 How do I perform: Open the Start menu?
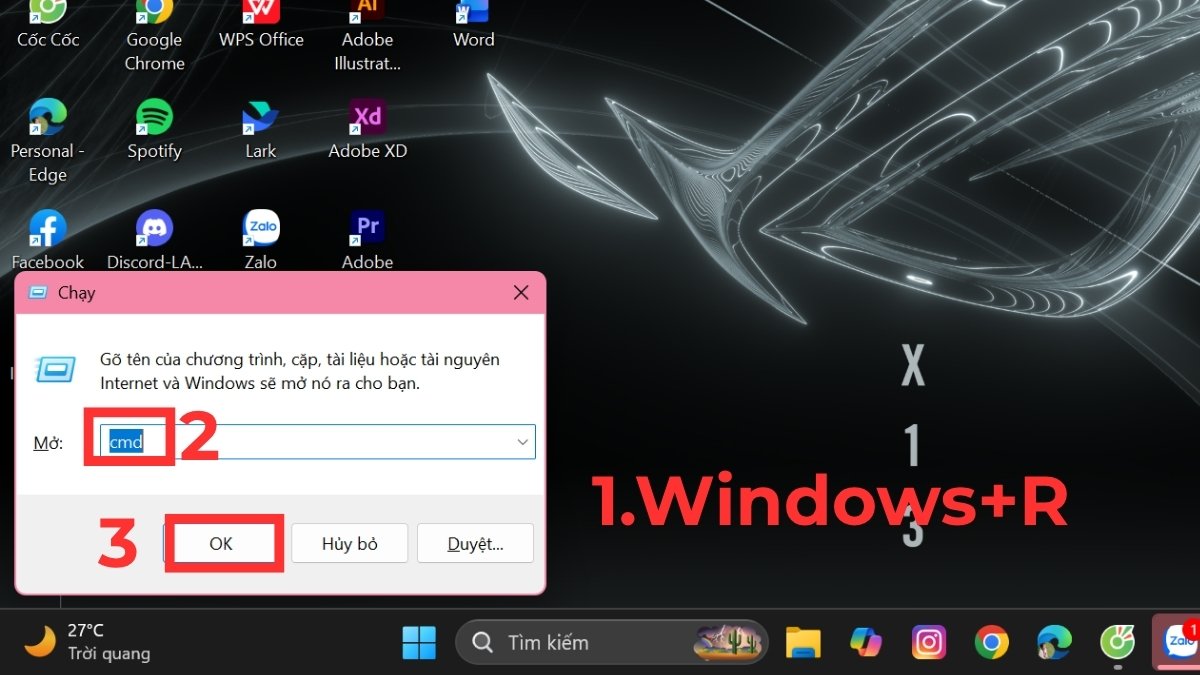tap(419, 643)
